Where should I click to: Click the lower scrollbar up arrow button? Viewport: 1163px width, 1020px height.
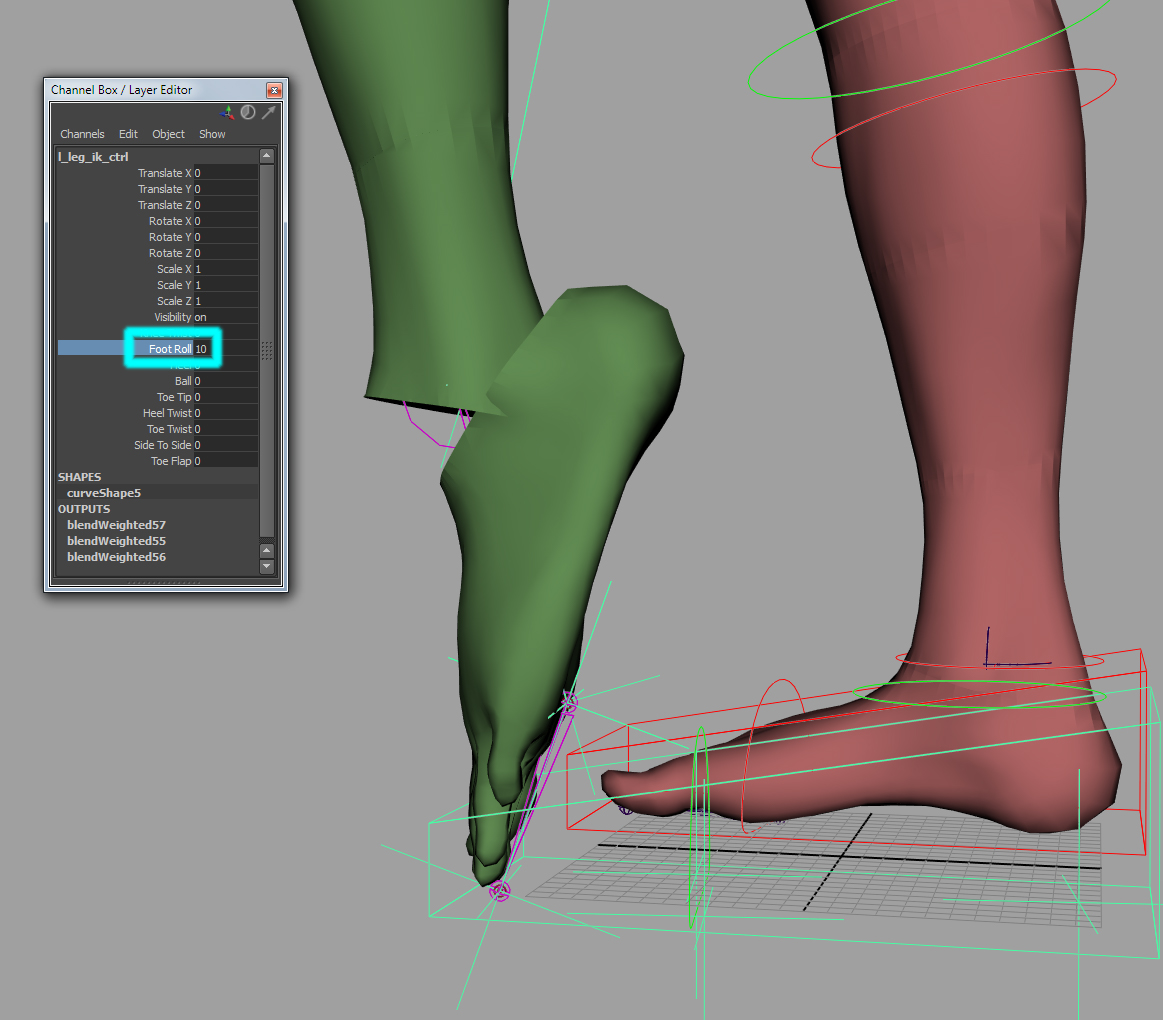267,550
